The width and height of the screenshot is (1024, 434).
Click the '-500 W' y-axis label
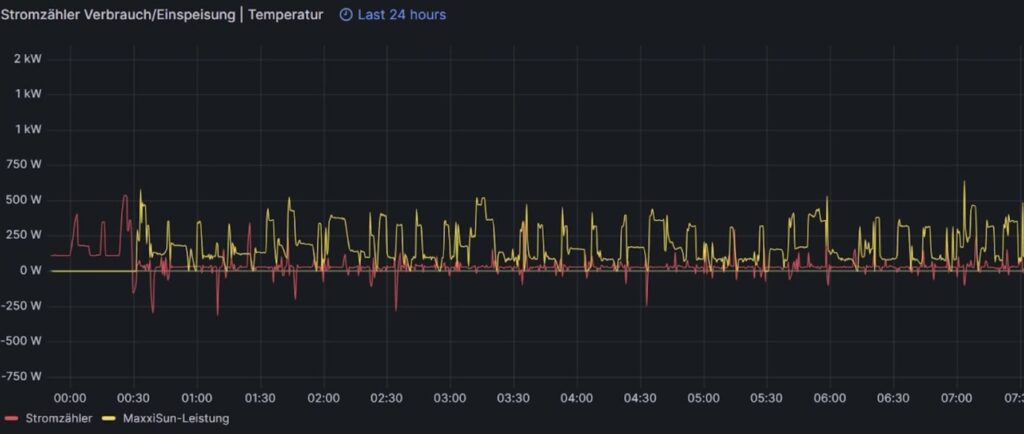21,341
